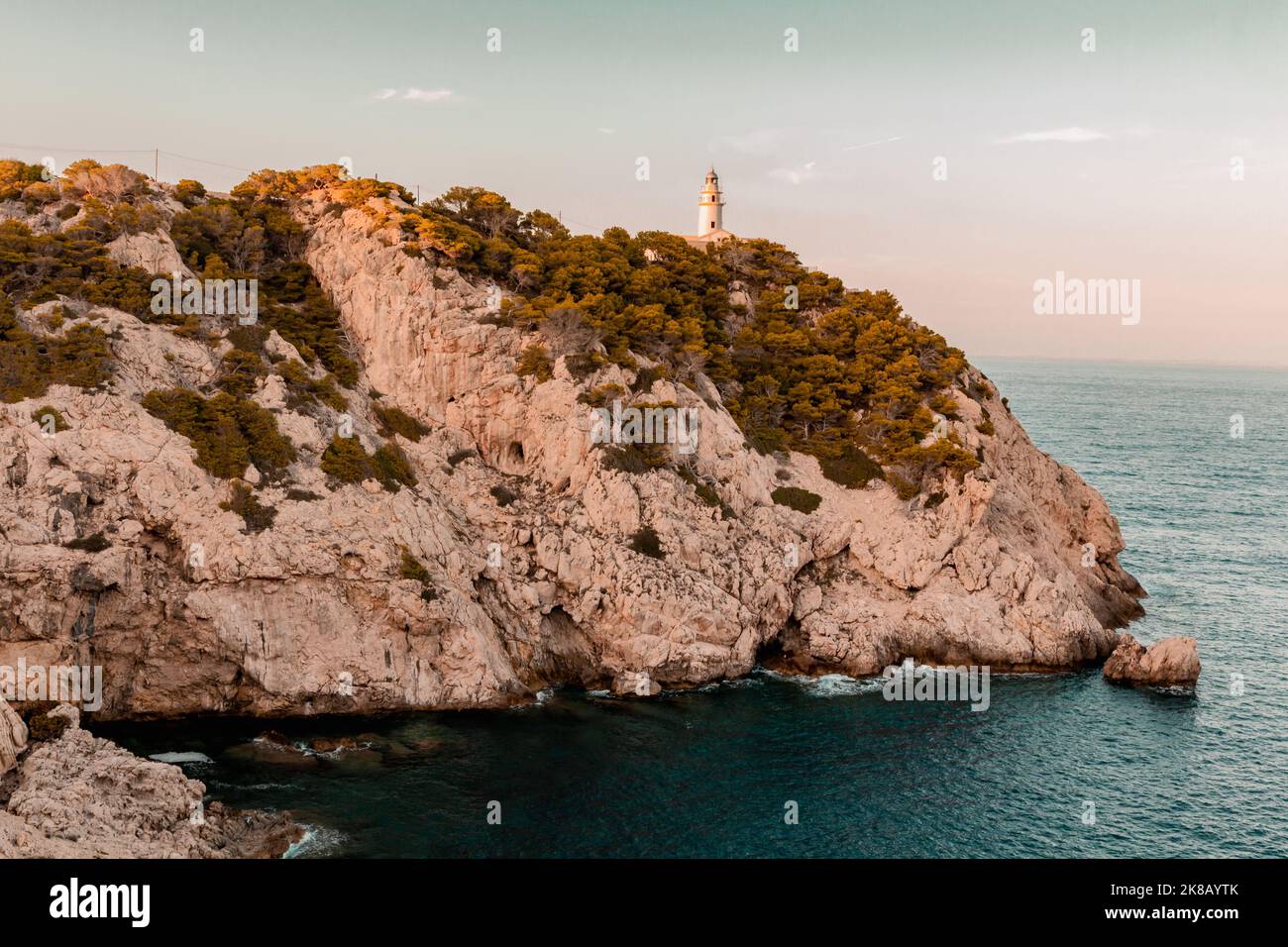Click the alamy watermark on the upper-left hillside
The image size is (1288, 947).
[x=204, y=298]
